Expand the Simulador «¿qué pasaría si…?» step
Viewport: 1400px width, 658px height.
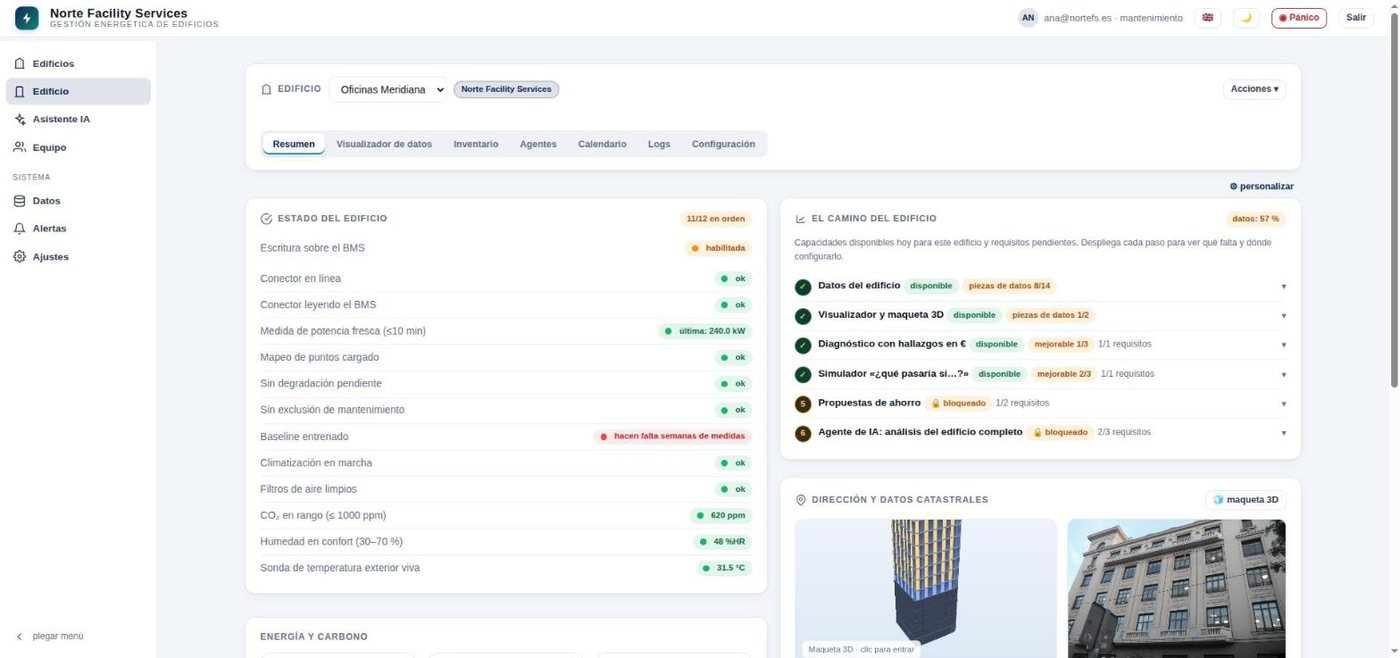(1040, 375)
